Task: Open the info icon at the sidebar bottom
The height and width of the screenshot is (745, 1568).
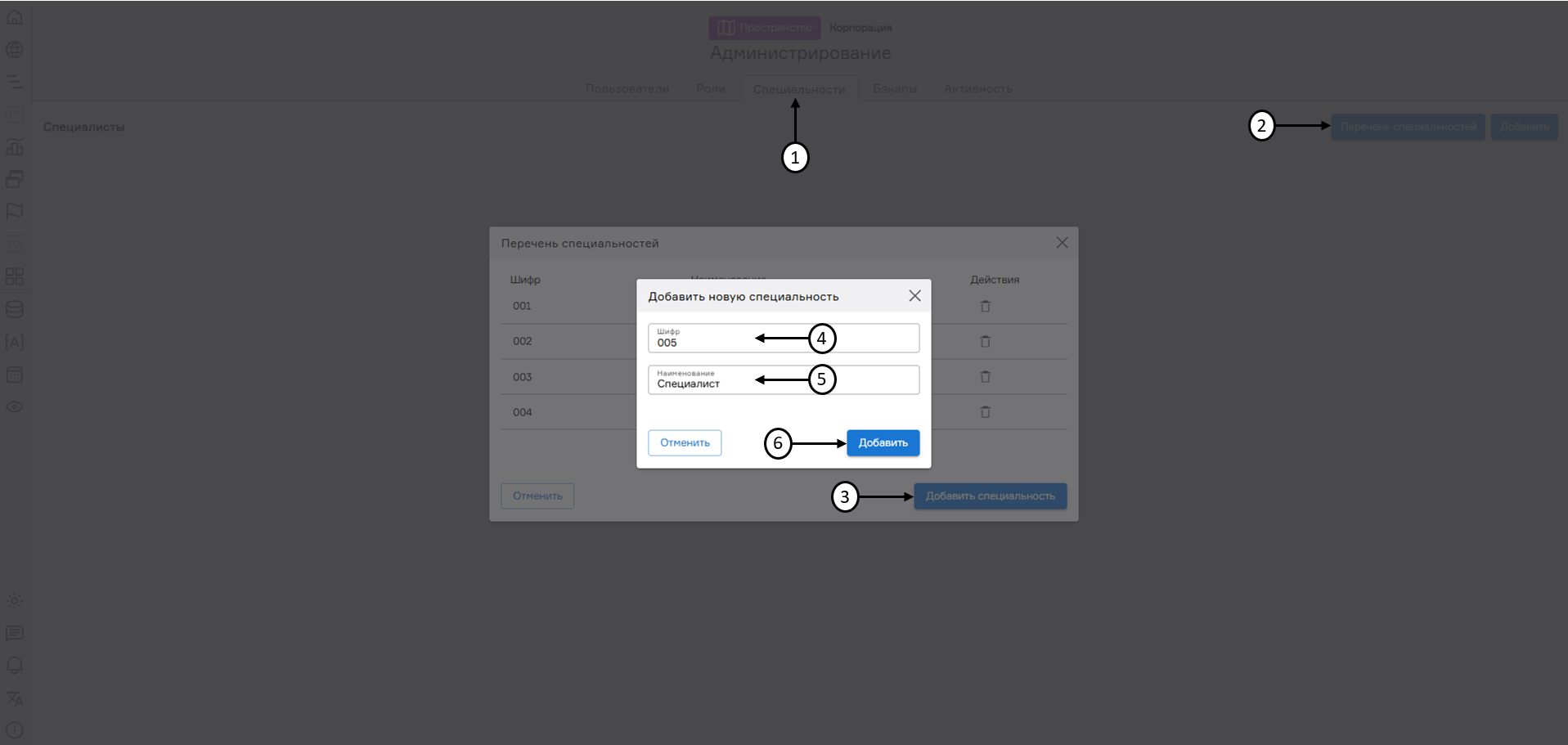Action: click(x=15, y=729)
